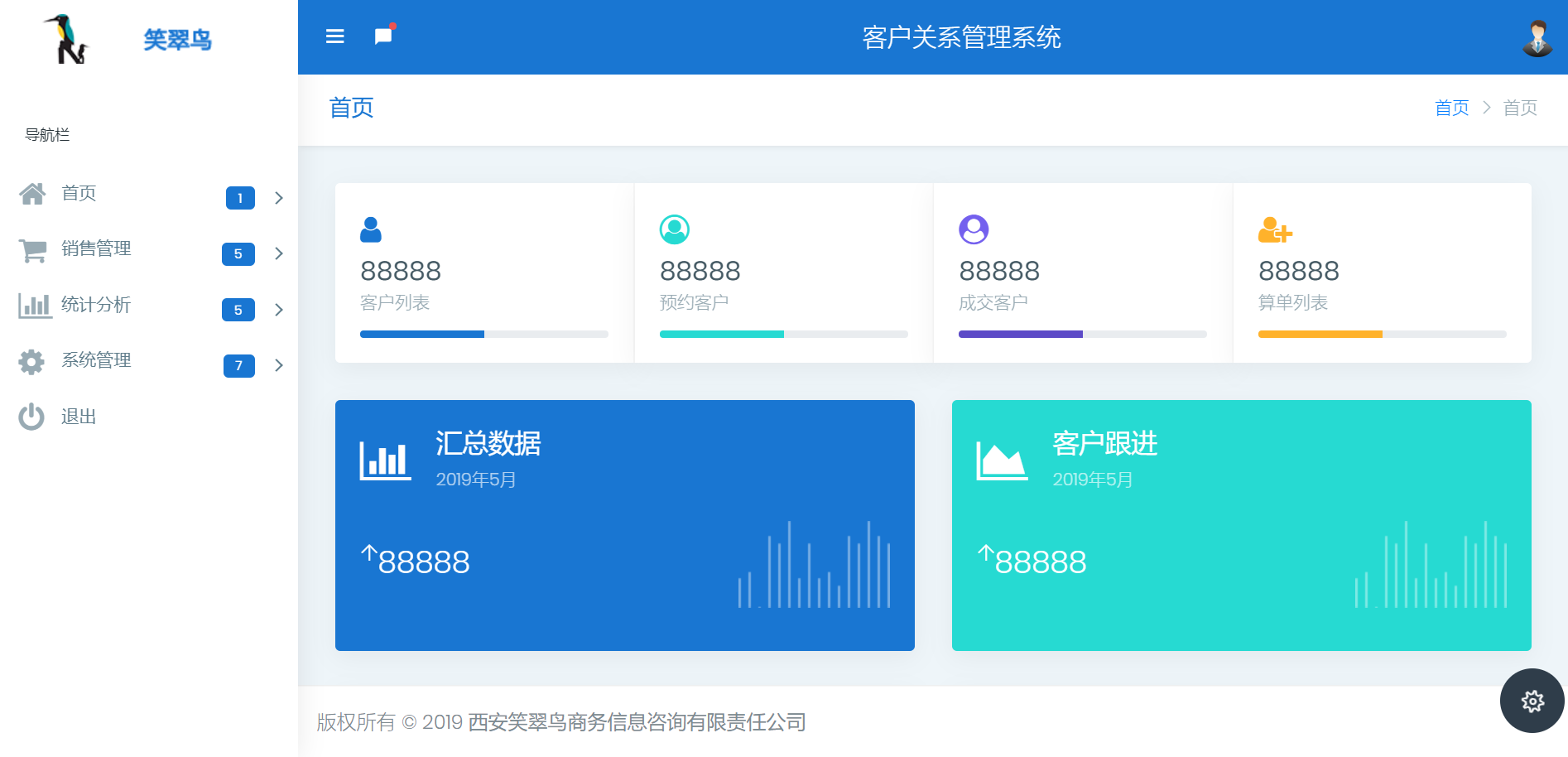The width and height of the screenshot is (1568, 757).
Task: Click the blue user icon on 客户列表 card
Action: (x=371, y=229)
